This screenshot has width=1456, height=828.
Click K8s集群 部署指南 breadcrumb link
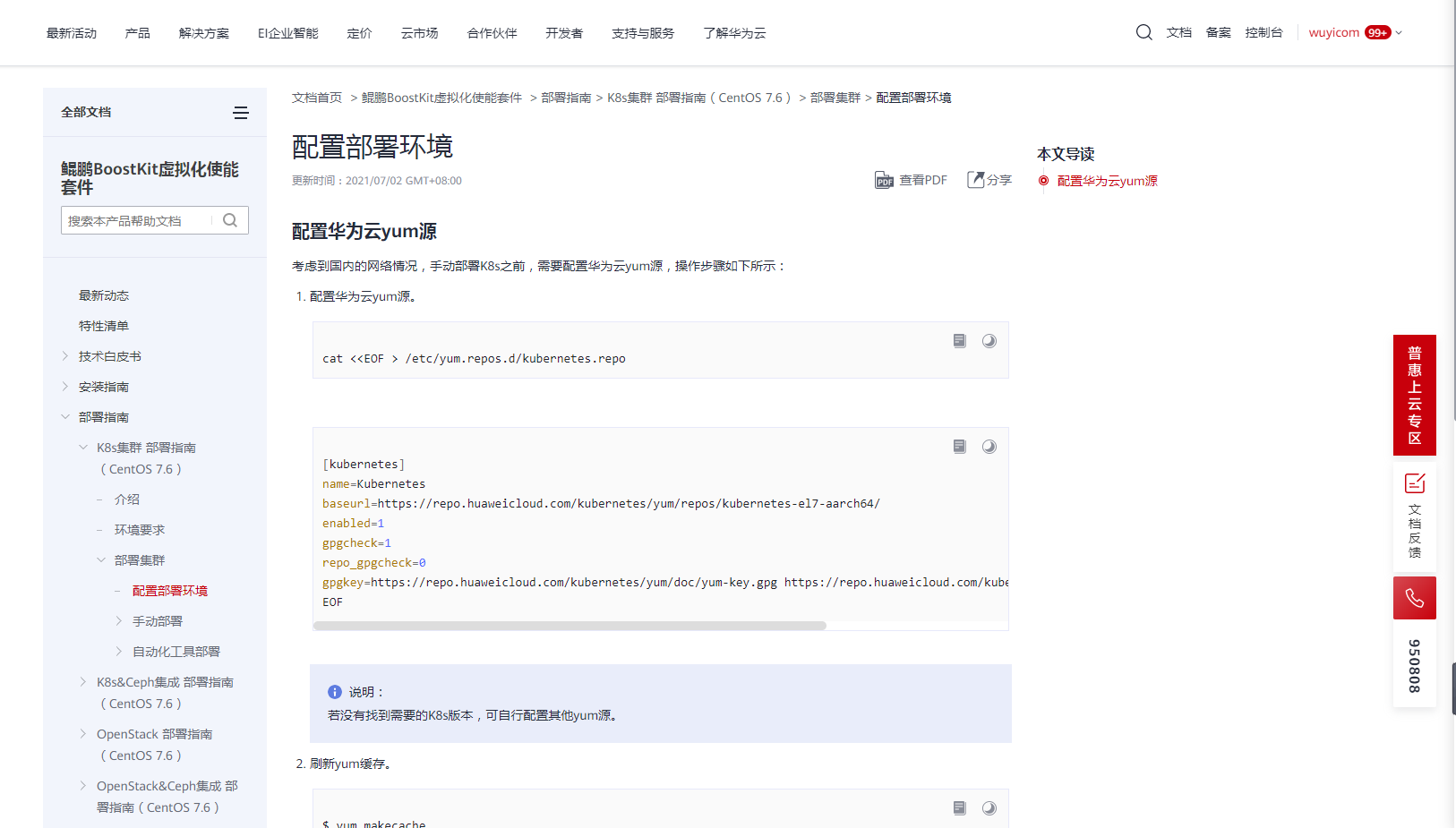(x=699, y=98)
